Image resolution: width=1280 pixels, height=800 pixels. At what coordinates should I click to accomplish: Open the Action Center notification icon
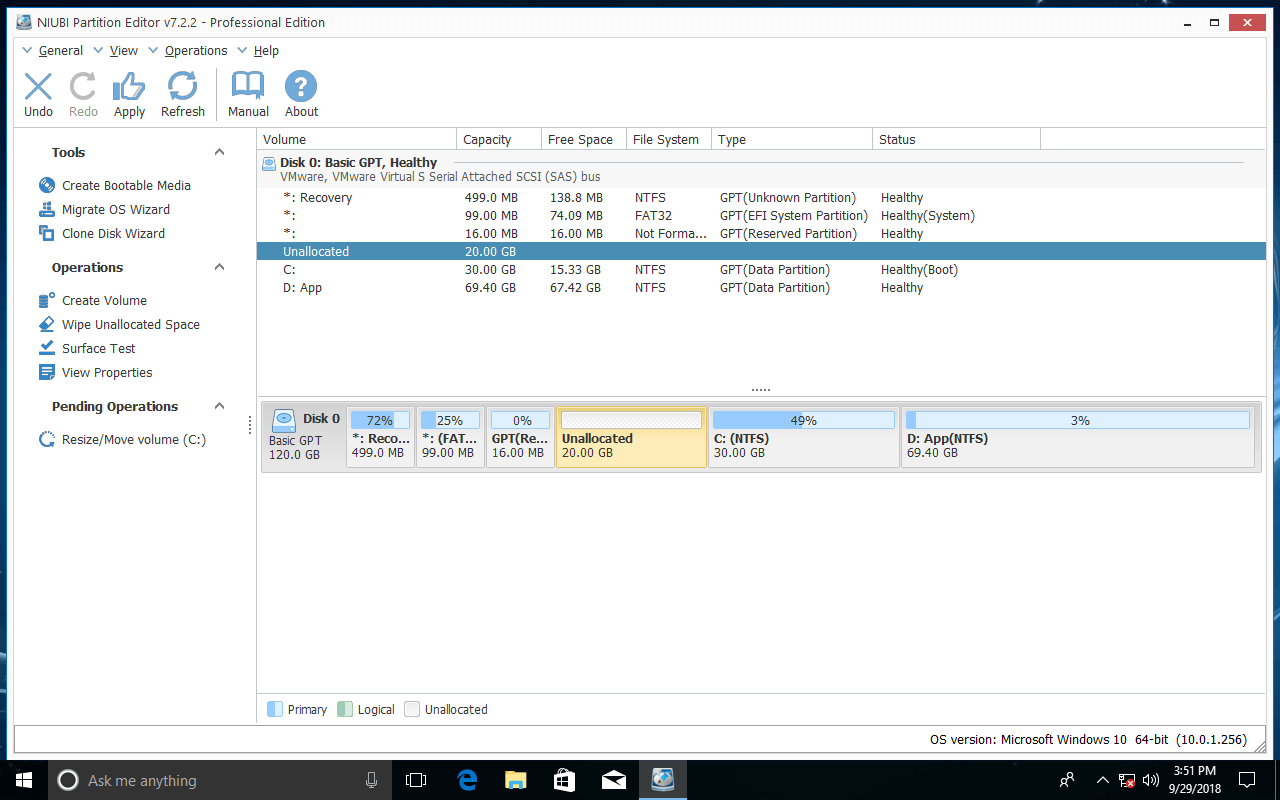[x=1247, y=780]
